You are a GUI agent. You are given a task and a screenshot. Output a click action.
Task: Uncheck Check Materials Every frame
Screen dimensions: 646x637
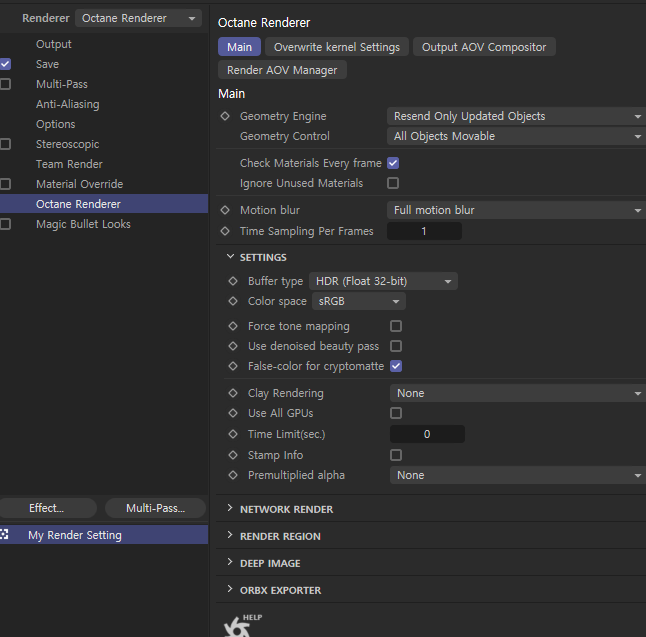[x=393, y=163]
